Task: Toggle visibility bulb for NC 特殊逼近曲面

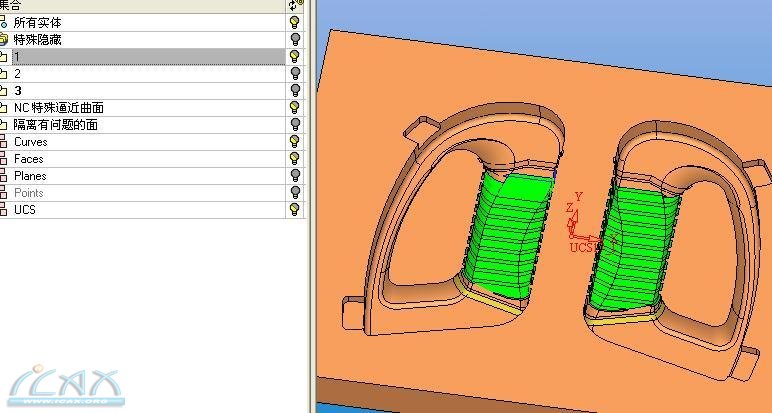Action: pos(294,107)
